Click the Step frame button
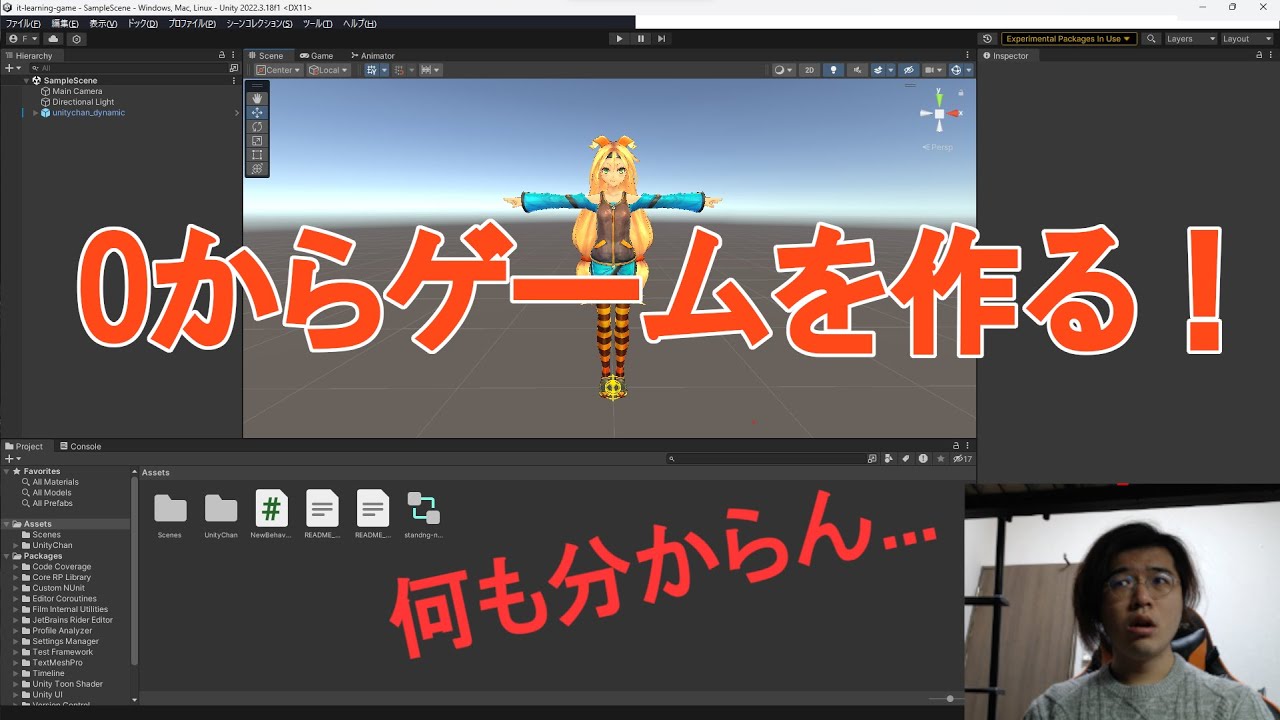The width and height of the screenshot is (1280, 720). [x=662, y=39]
